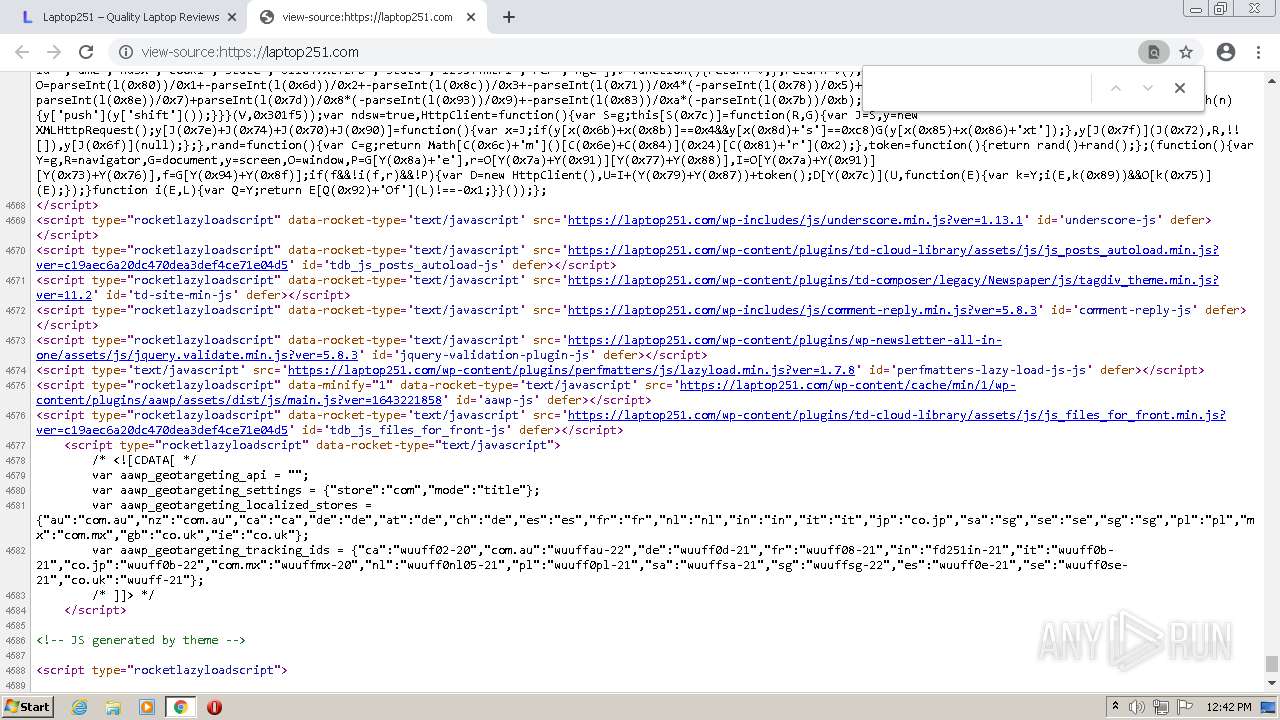This screenshot has height=720, width=1280.
Task: Reload the current page
Action: pyautogui.click(x=86, y=52)
